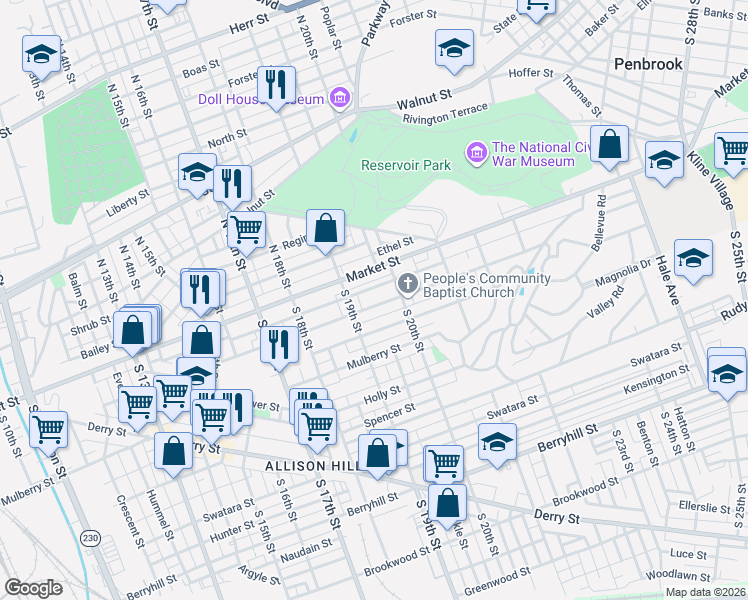The image size is (748, 600).
Task: Click the National Civil War Museum marker
Action: pos(476,153)
